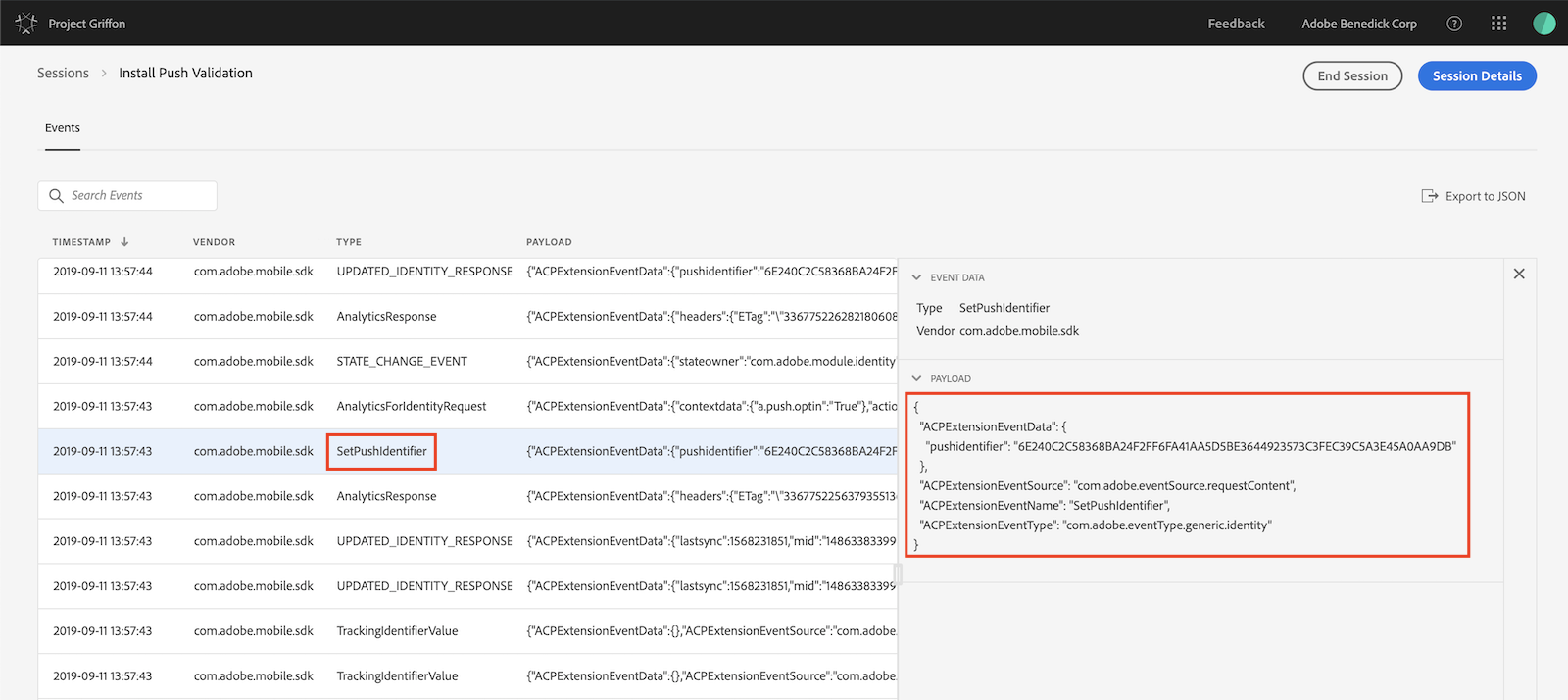Screen dimensions: 1568x700
Task: Click the Type SetPushIdentifier detail value
Action: coord(1004,308)
